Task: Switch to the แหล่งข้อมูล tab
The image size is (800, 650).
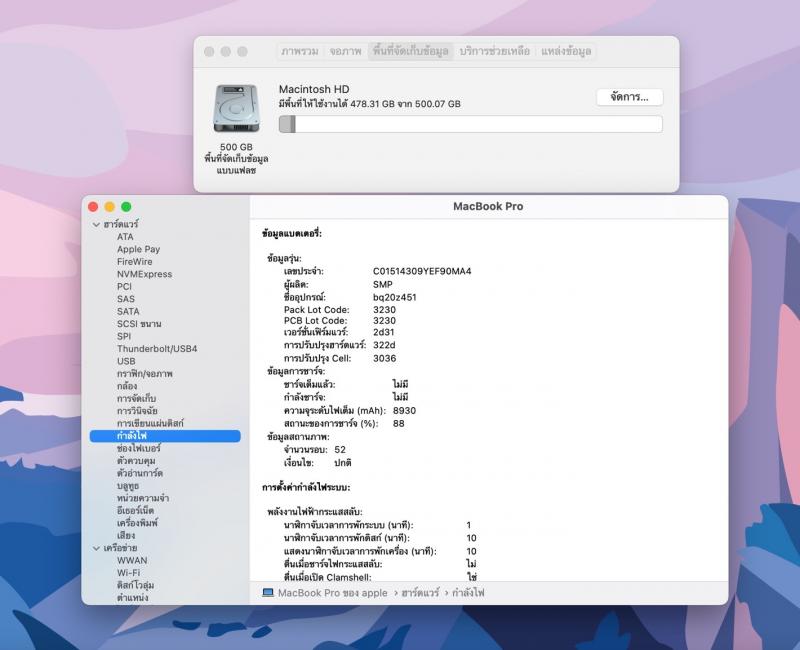Action: [566, 51]
